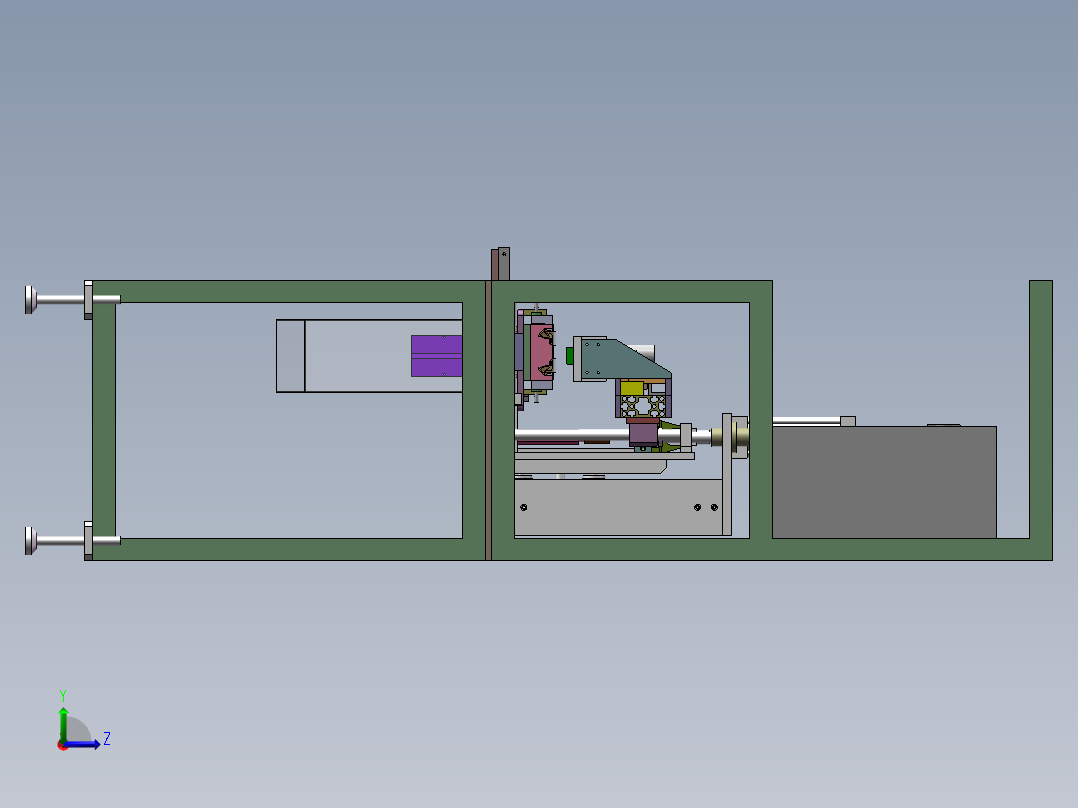
Task: Select the pink clamp component
Action: pyautogui.click(x=541, y=352)
